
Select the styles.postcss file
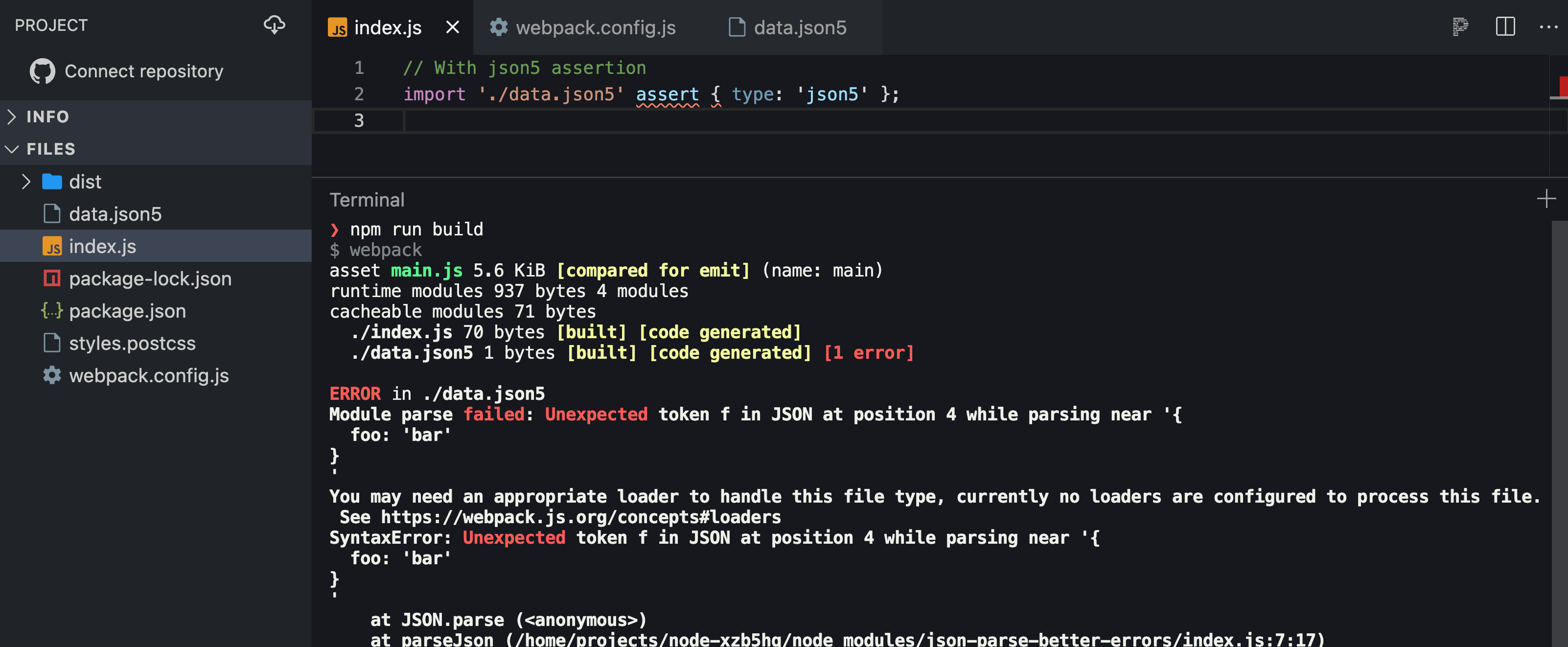(132, 343)
